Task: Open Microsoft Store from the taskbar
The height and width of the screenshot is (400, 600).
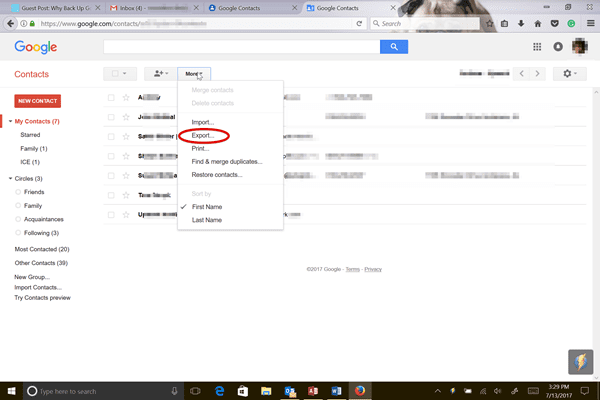Action: (243, 391)
